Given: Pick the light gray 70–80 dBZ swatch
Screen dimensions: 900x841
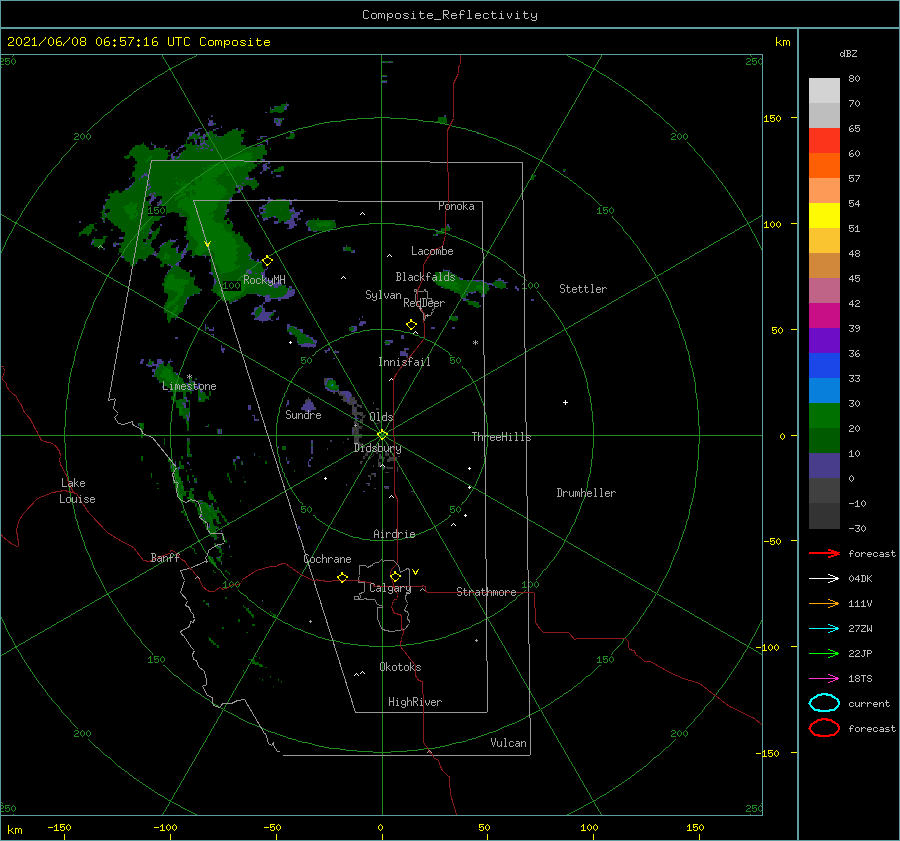Looking at the screenshot, I should (824, 91).
